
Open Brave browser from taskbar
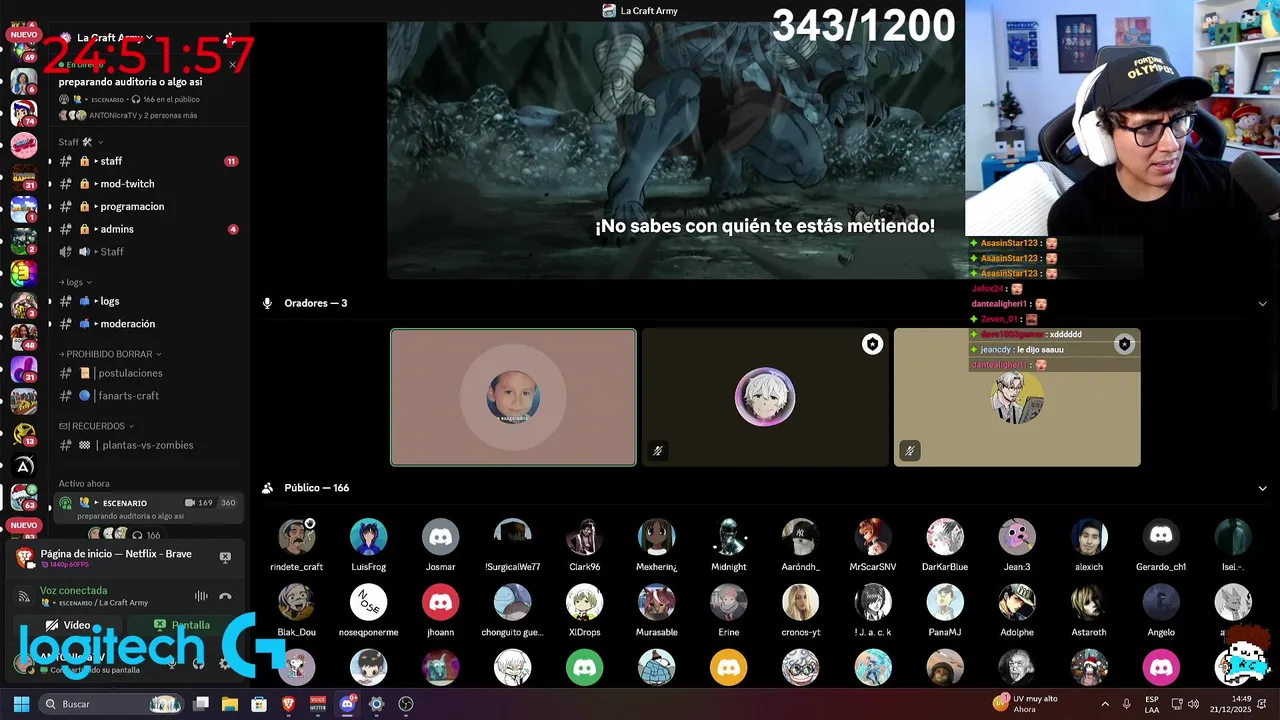pyautogui.click(x=289, y=704)
